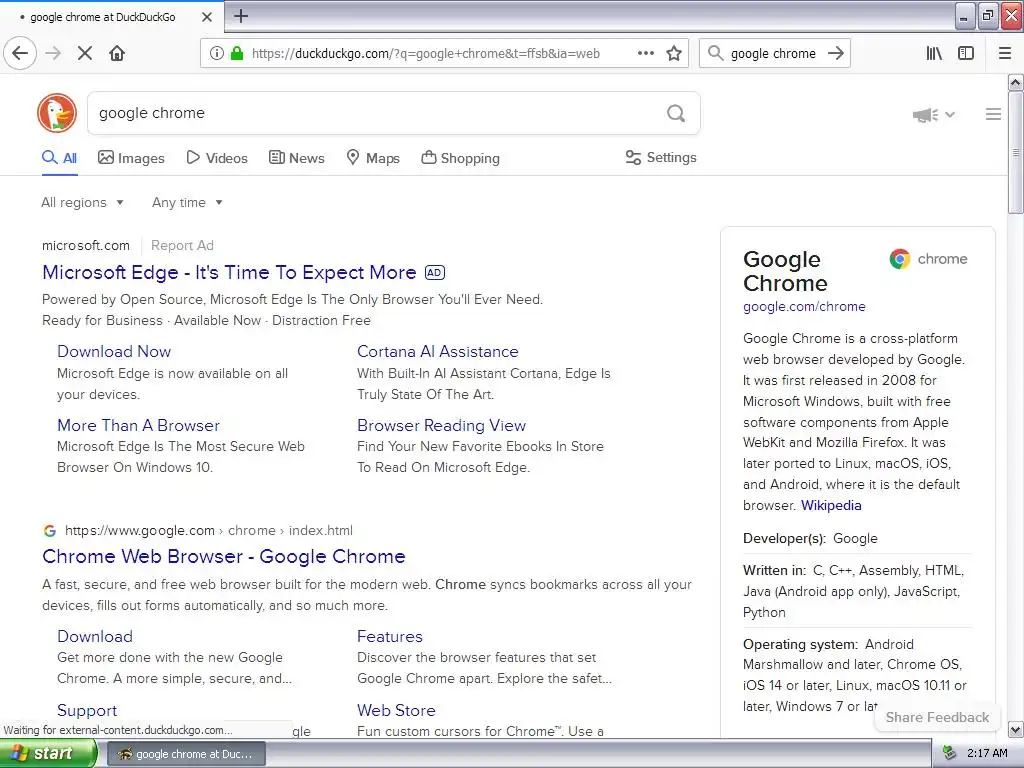Image resolution: width=1024 pixels, height=768 pixels.
Task: Click the DuckDuckGo duck logo
Action: pos(57,112)
